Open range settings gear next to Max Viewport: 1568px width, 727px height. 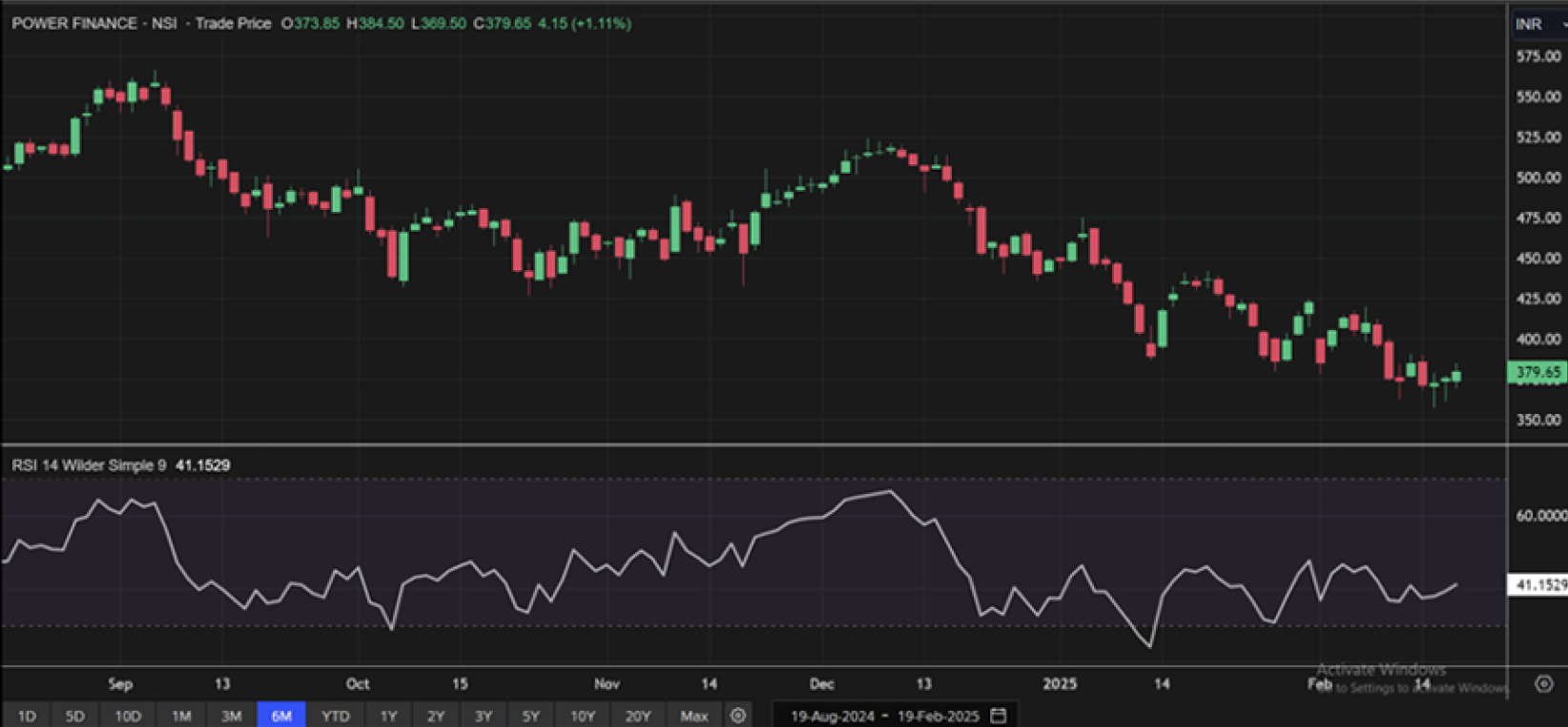[x=737, y=716]
